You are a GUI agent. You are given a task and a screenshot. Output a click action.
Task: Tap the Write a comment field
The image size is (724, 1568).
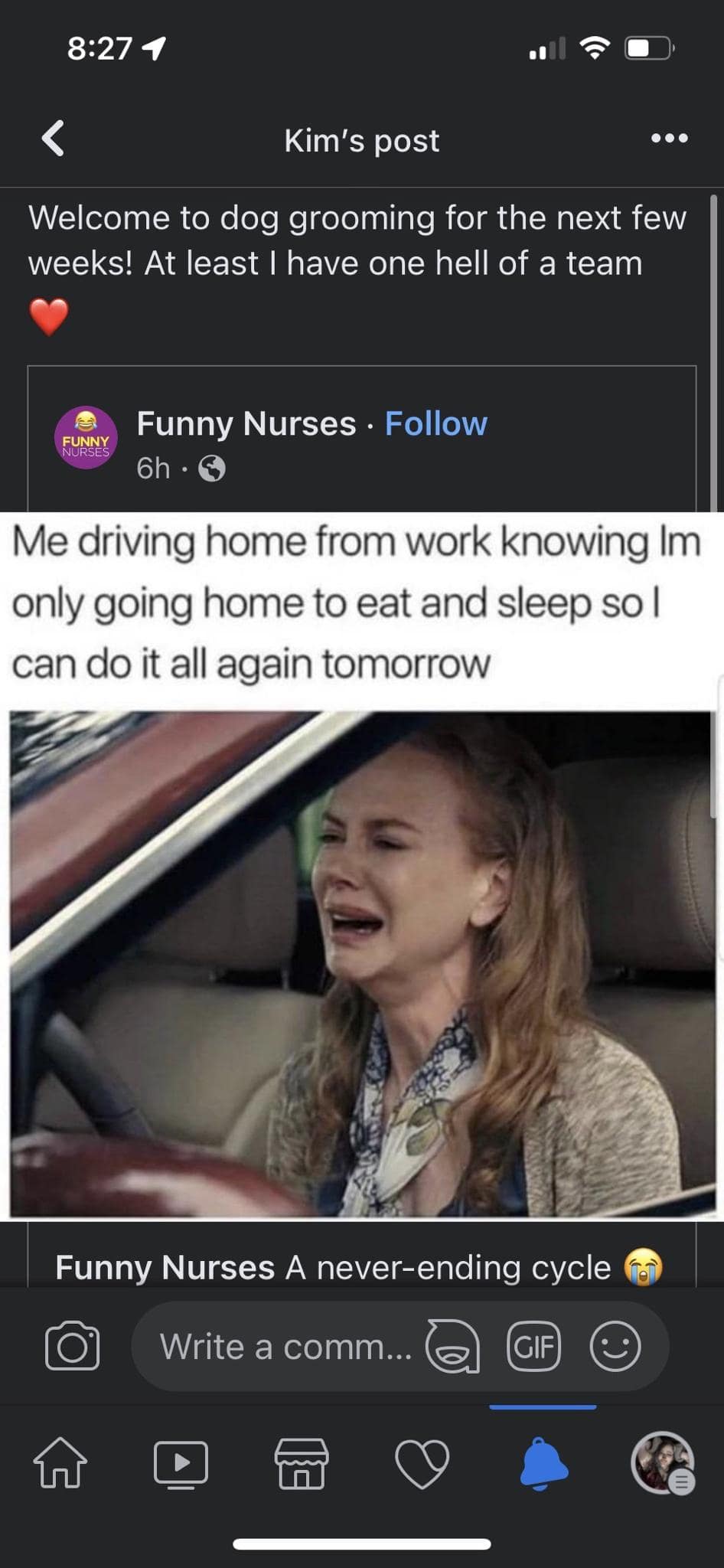click(285, 1345)
